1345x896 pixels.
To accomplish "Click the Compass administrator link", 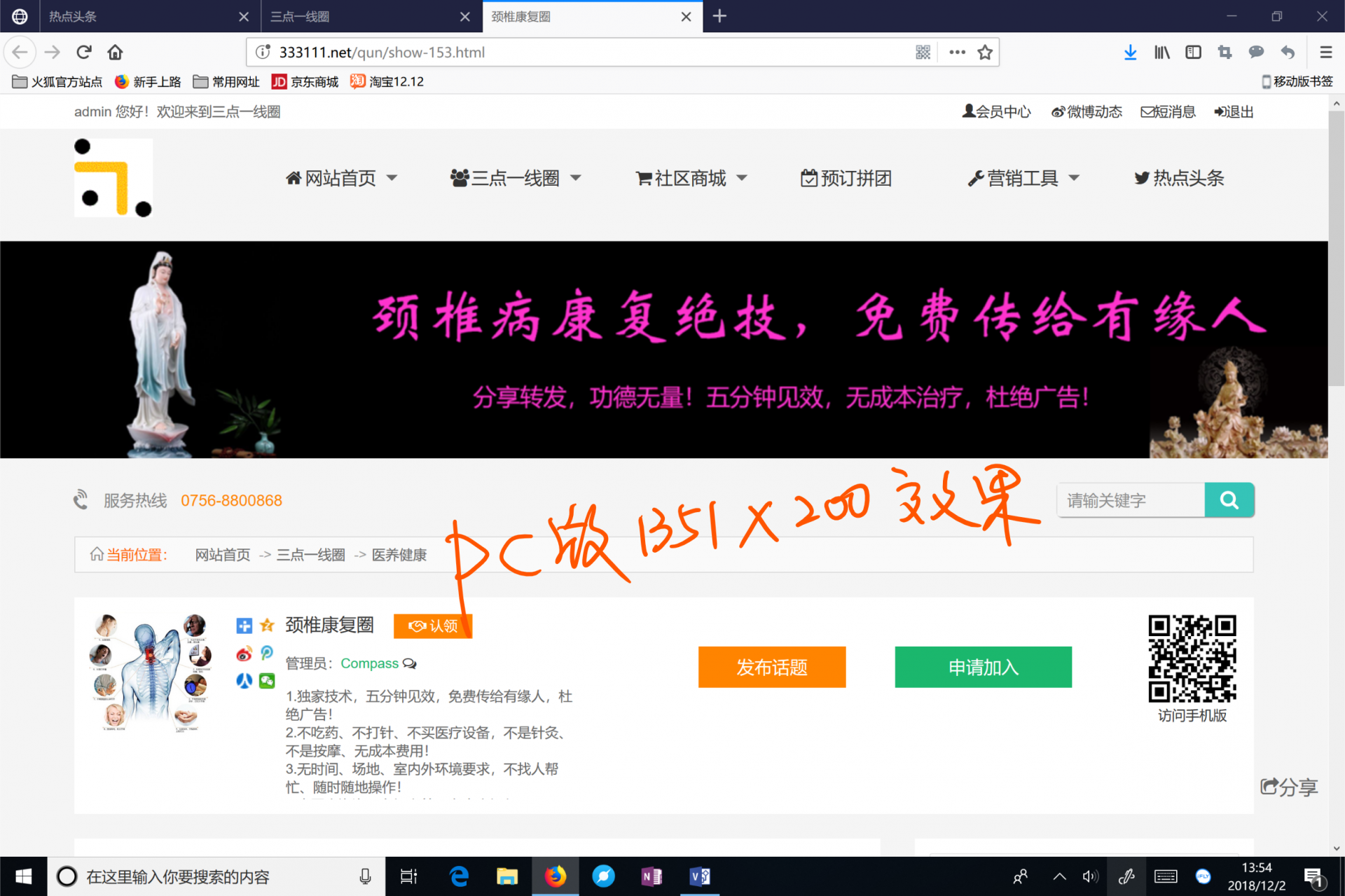I will click(369, 663).
